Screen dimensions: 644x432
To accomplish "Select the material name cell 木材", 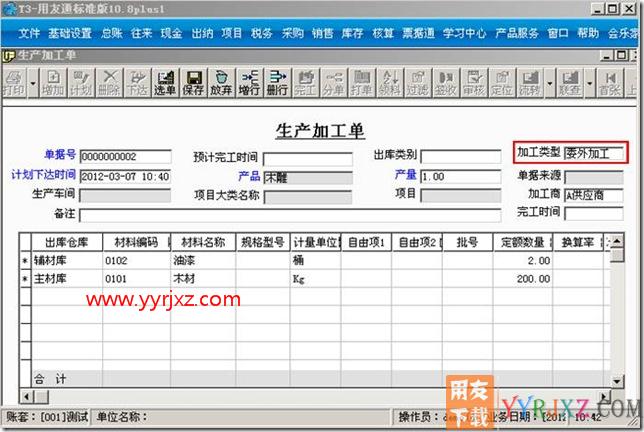I will [x=203, y=279].
